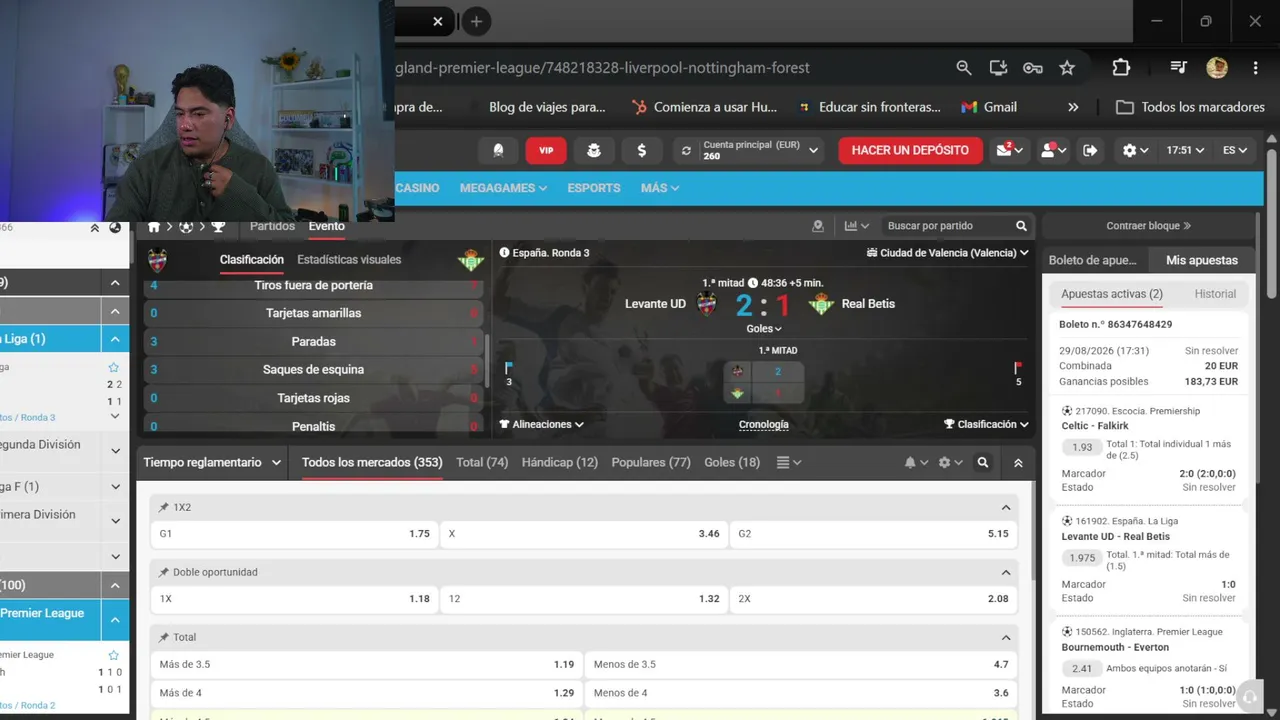Select the Hándicap (12) markets tab
The image size is (1280, 720).
[x=560, y=463]
